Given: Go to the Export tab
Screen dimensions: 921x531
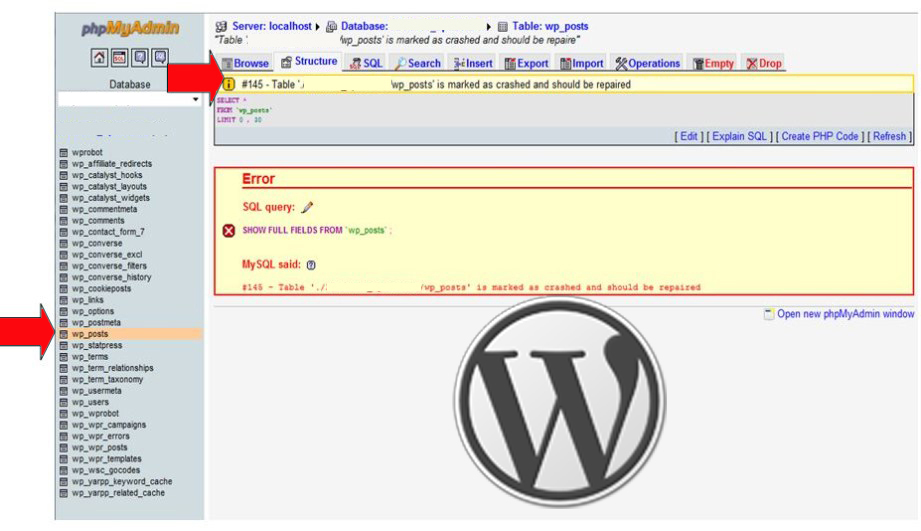Looking at the screenshot, I should click(526, 63).
